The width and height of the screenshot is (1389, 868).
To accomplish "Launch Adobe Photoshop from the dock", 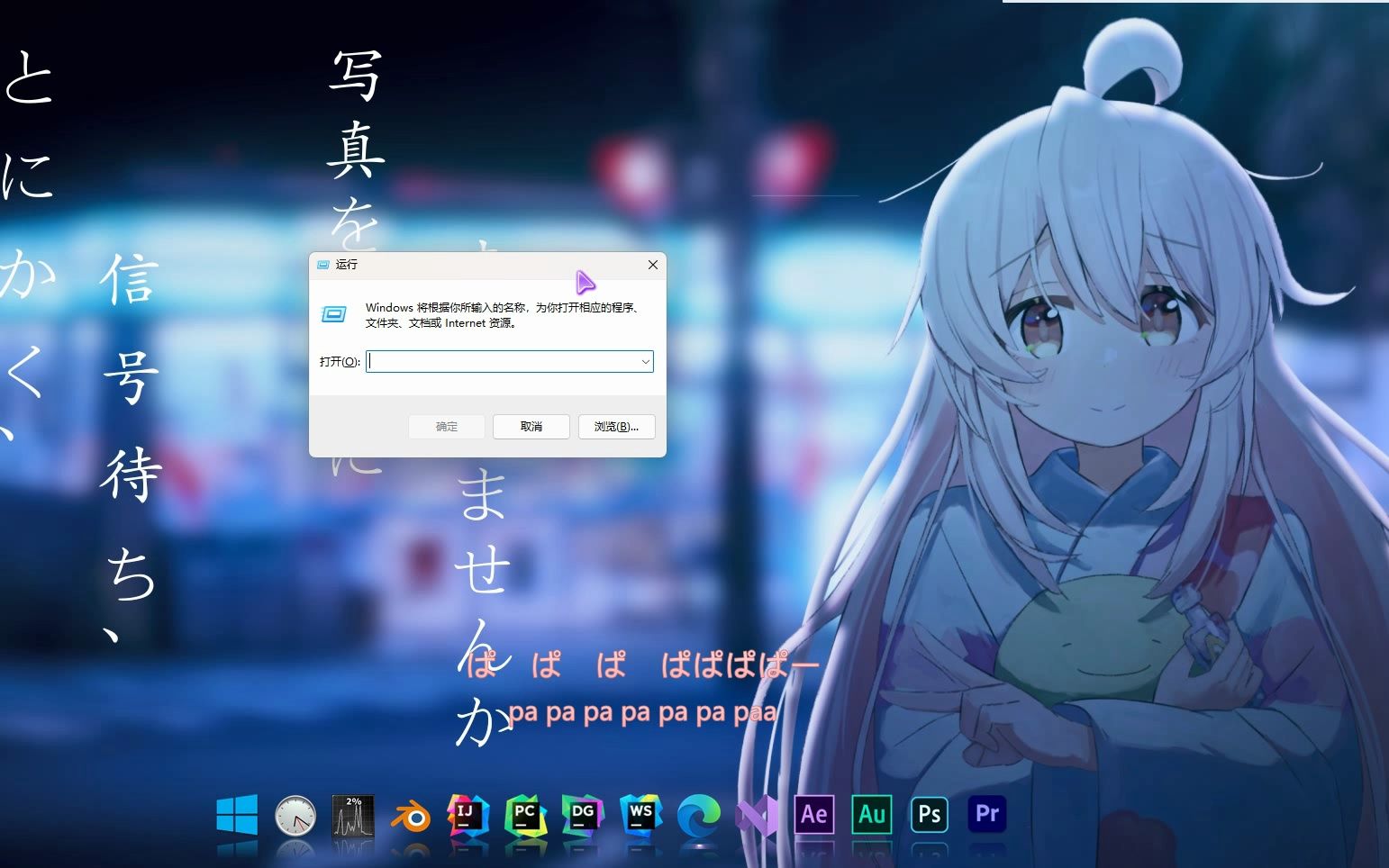I will click(930, 815).
